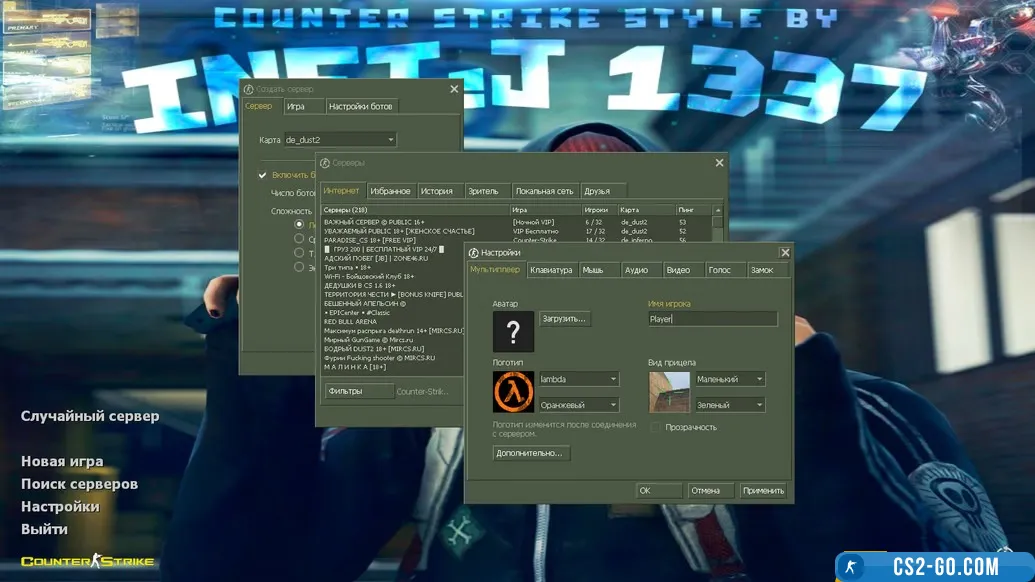Image resolution: width=1035 pixels, height=582 pixels.
Task: Close the Настройки settings window
Action: (x=785, y=253)
